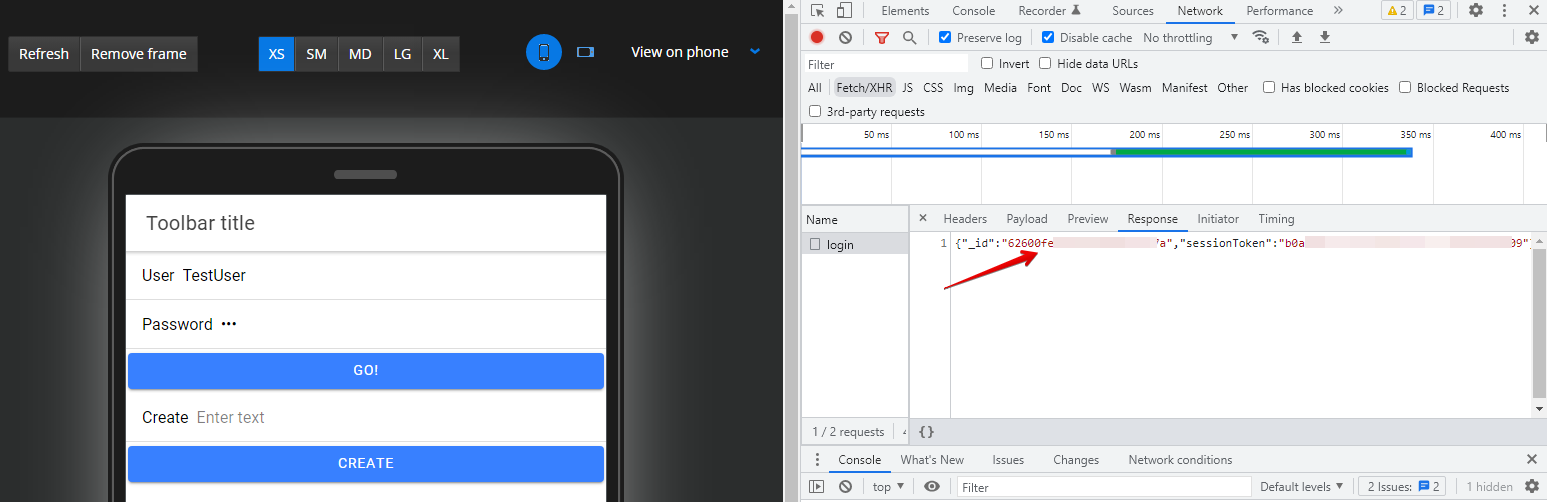Enable the Invert filter checkbox

[988, 63]
